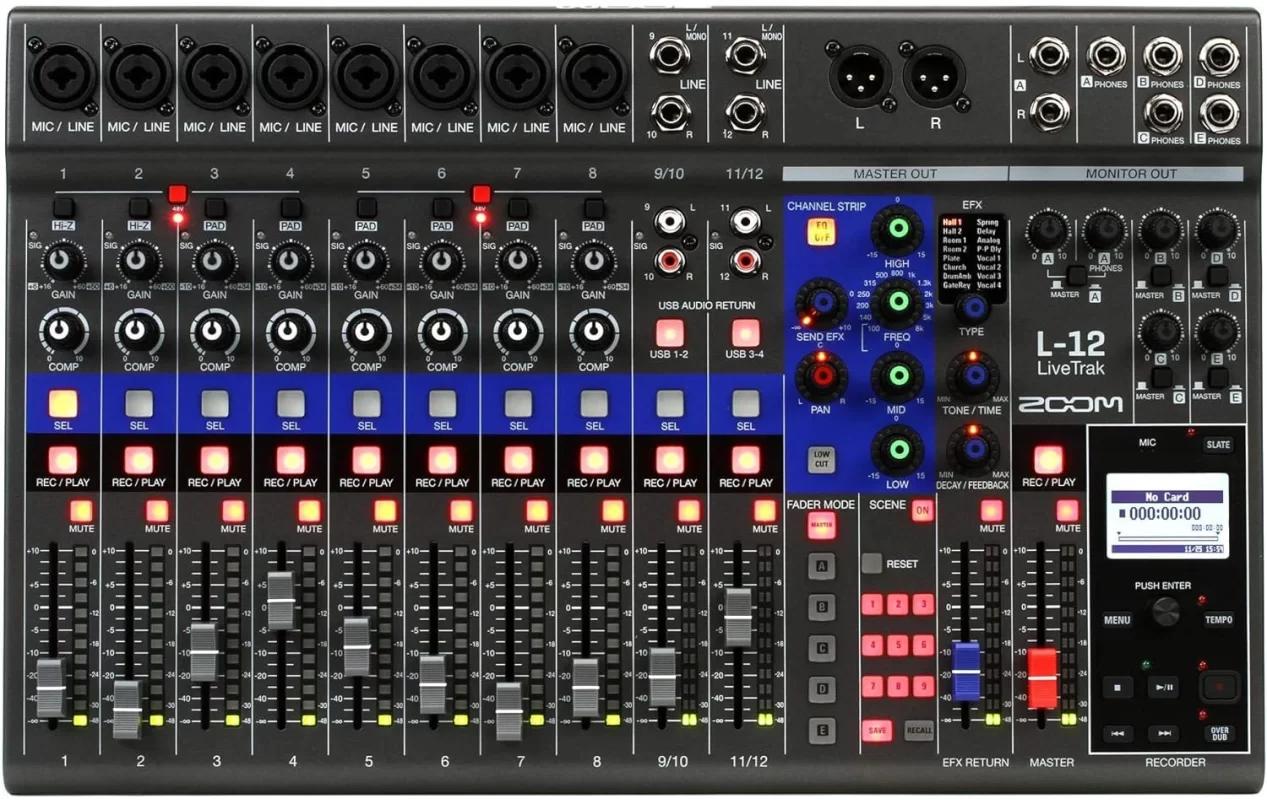Image resolution: width=1267 pixels, height=800 pixels.
Task: Mute channel 6
Action: [460, 511]
